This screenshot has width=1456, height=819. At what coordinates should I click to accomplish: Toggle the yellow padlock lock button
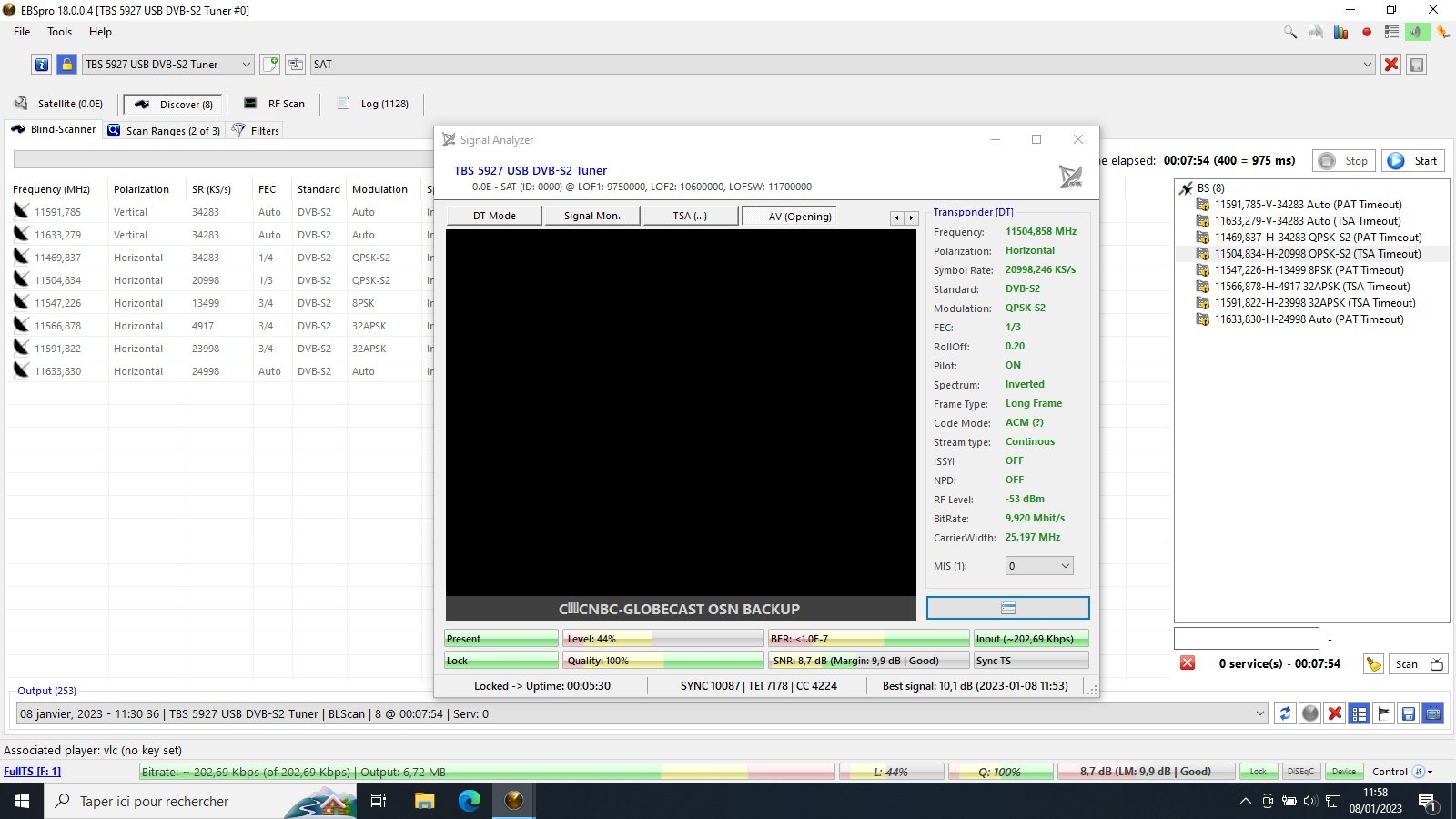tap(66, 65)
